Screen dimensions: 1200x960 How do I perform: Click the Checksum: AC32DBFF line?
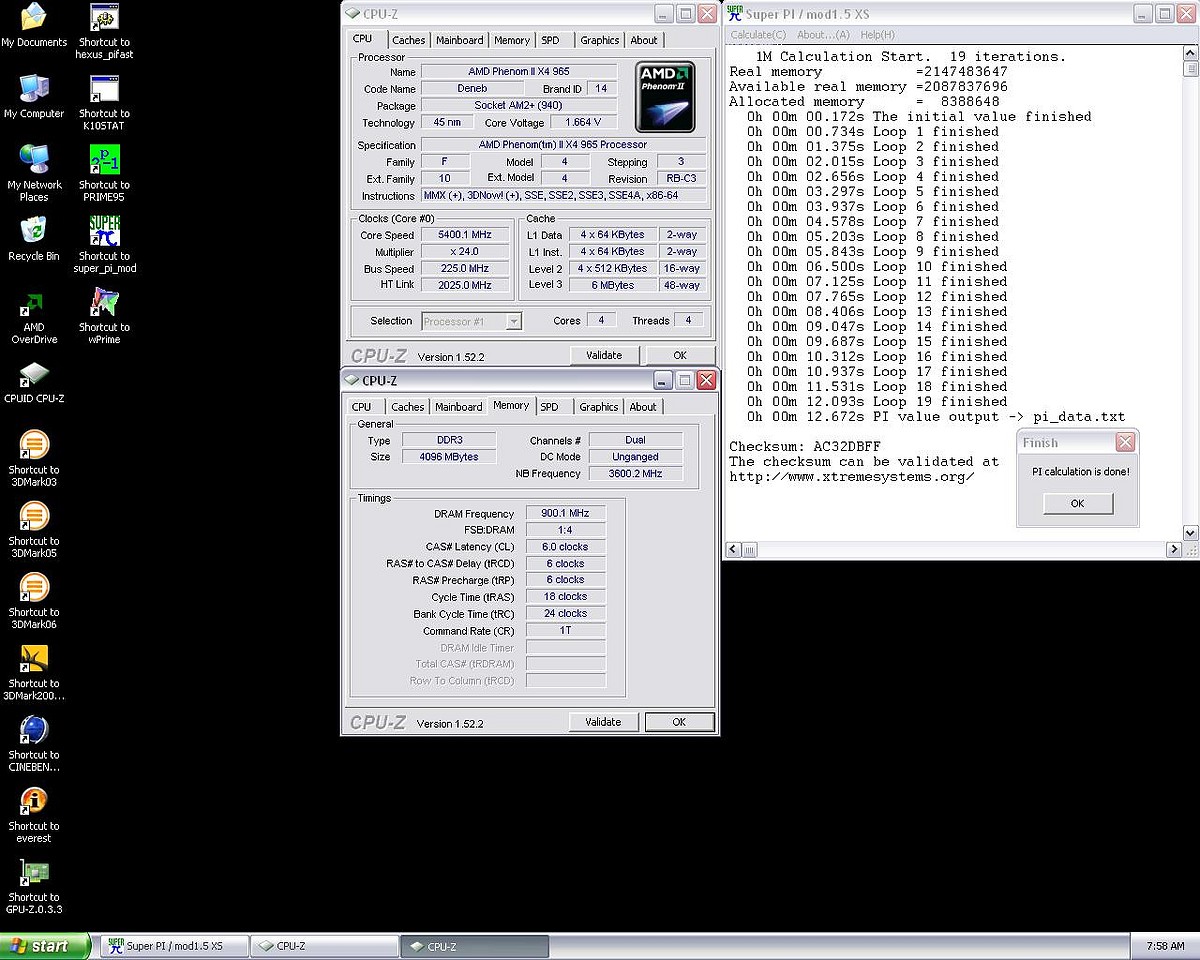click(x=805, y=446)
